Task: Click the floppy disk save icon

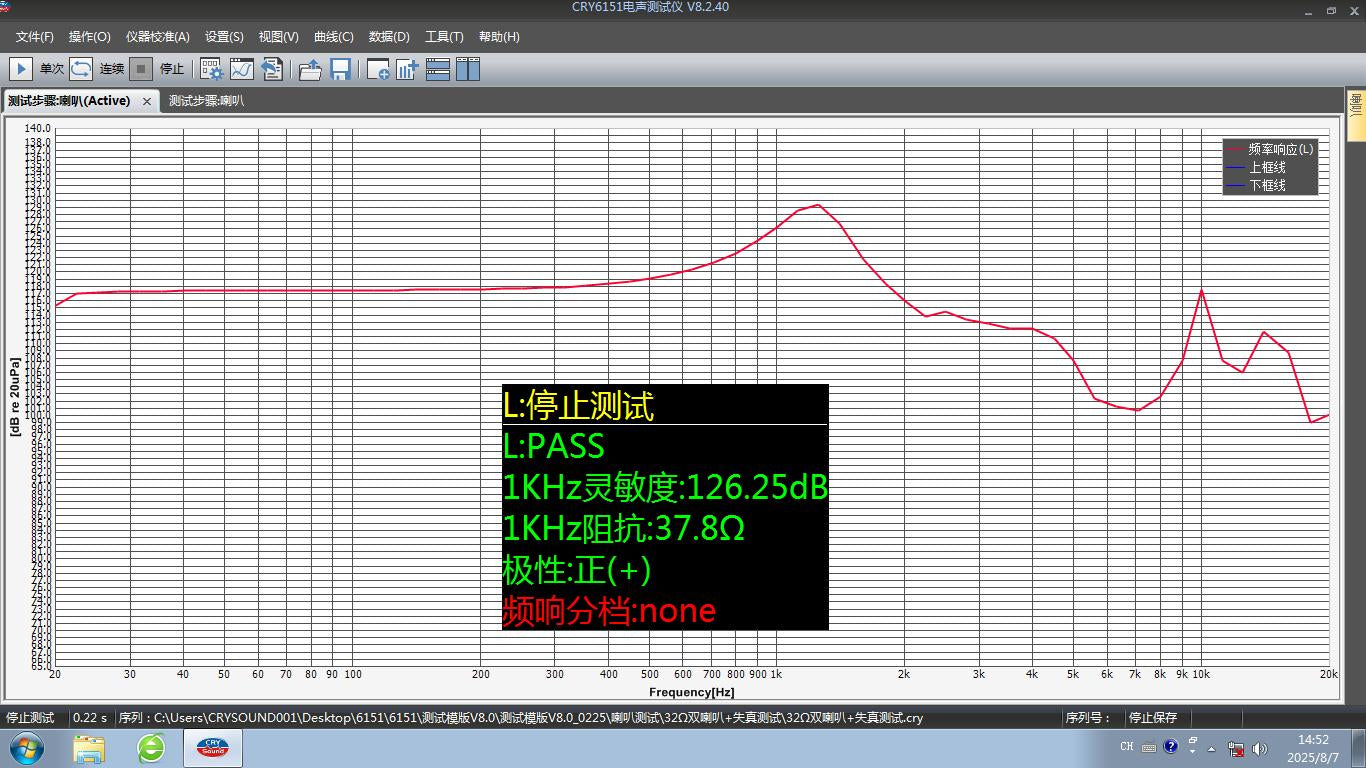Action: [340, 69]
